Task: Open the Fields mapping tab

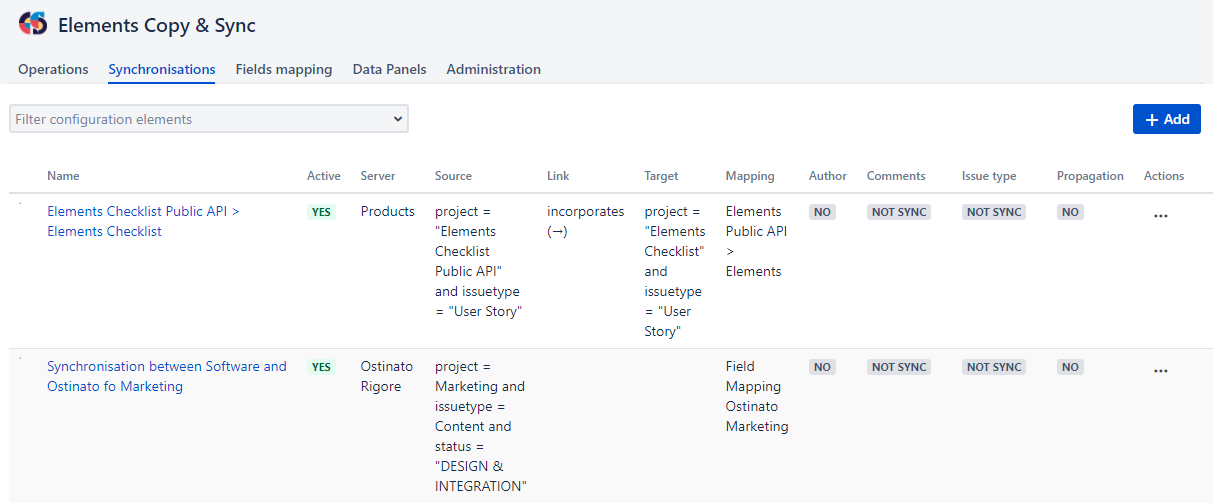Action: coord(284,69)
